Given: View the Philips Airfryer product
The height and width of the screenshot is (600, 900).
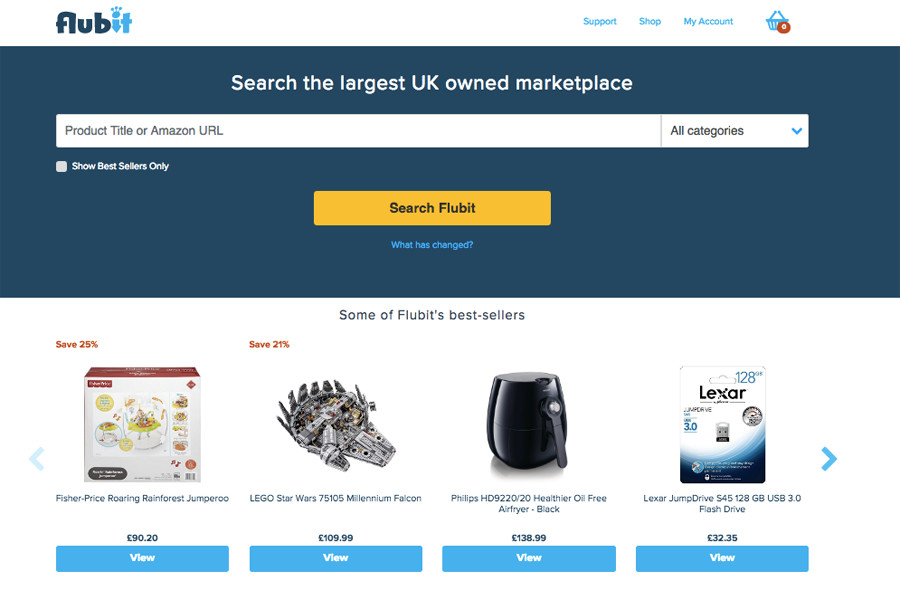Looking at the screenshot, I should 529,558.
